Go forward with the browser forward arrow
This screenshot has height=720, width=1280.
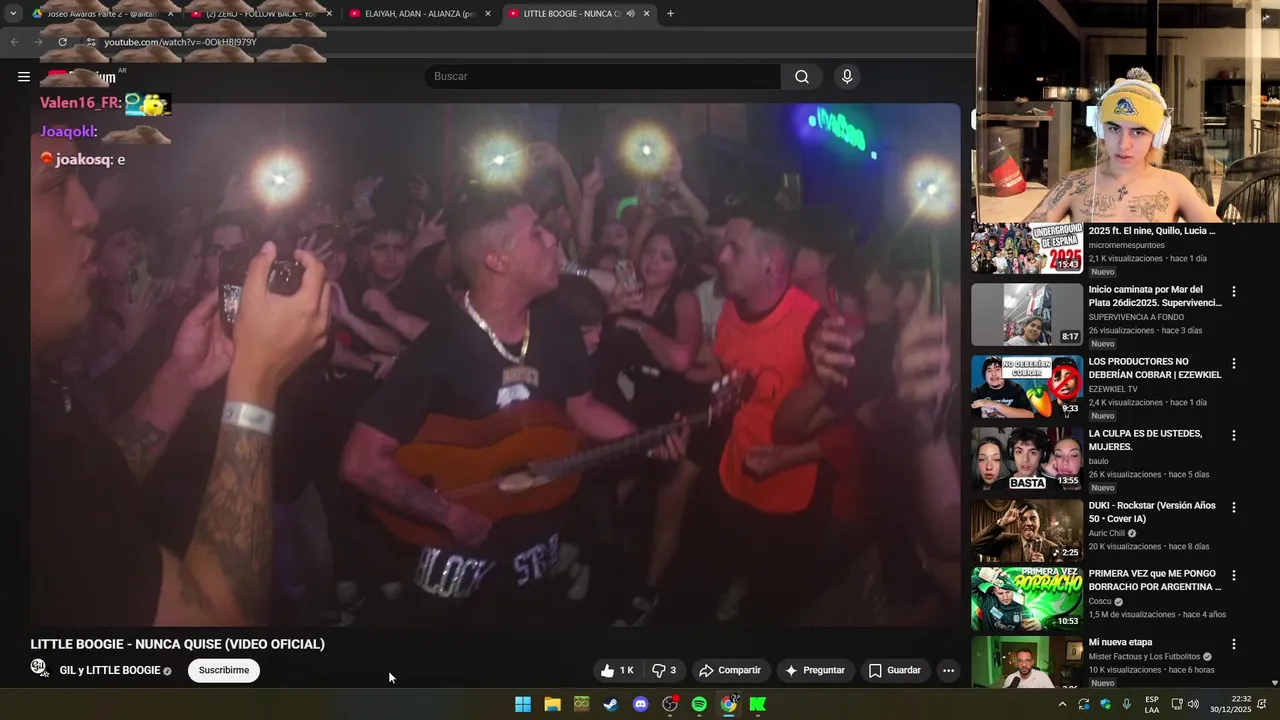point(38,42)
